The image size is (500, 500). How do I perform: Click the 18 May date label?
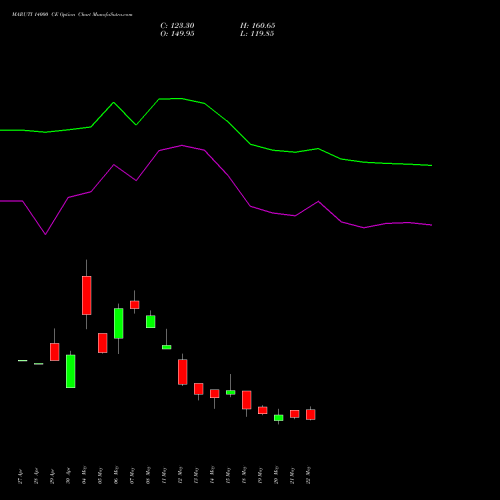[x=244, y=475]
